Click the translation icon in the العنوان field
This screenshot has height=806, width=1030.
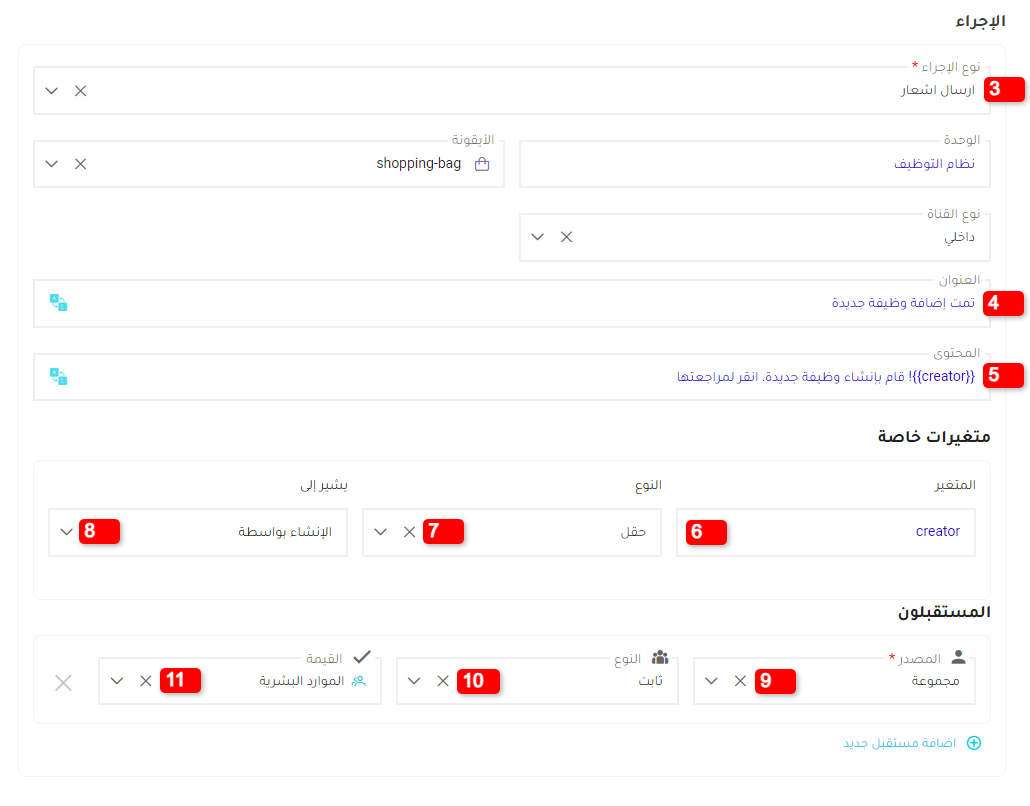(58, 302)
